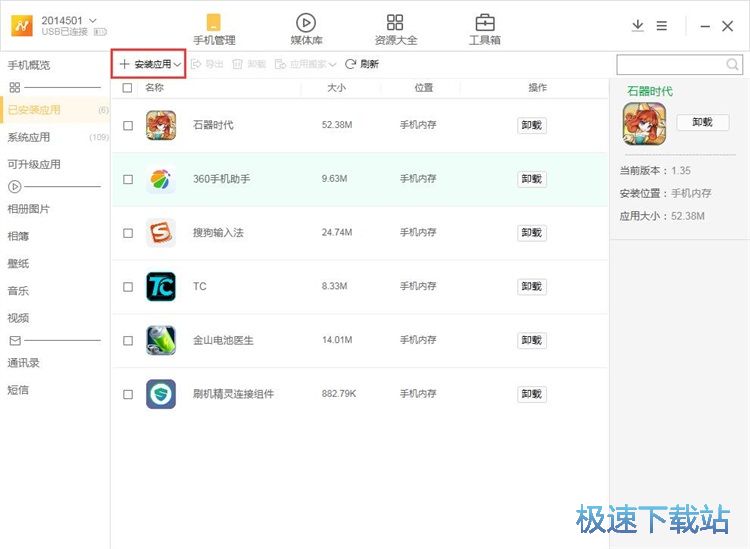Uninstall 360手机助手 with its 卸载 button
Image resolution: width=750 pixels, height=549 pixels.
tap(531, 179)
